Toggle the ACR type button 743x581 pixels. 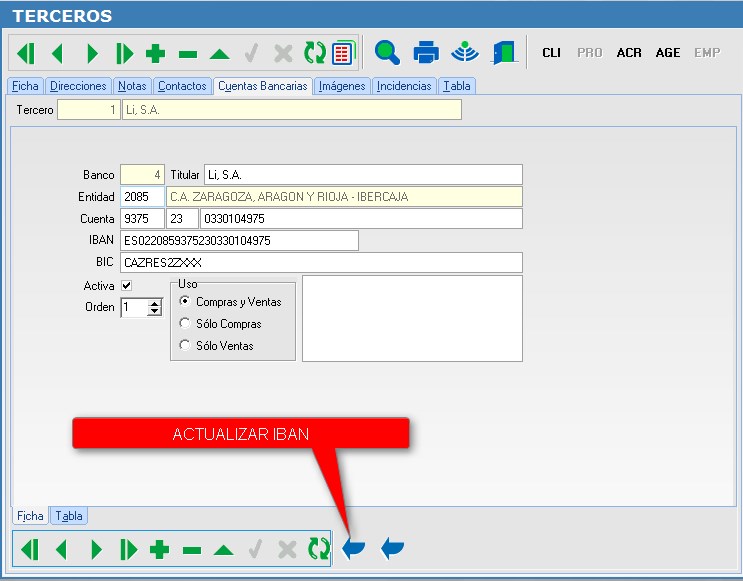629,53
